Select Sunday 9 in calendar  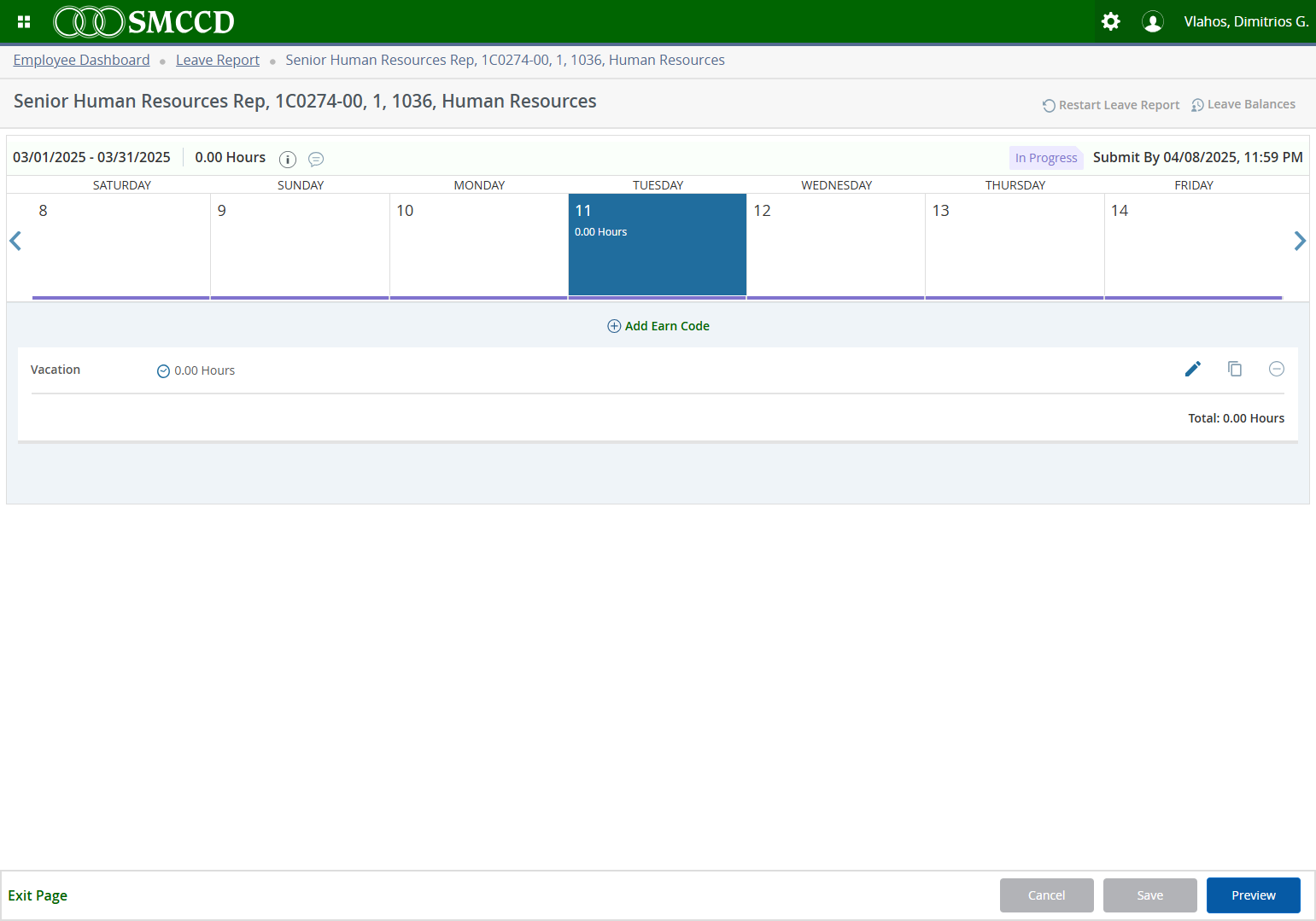click(300, 246)
